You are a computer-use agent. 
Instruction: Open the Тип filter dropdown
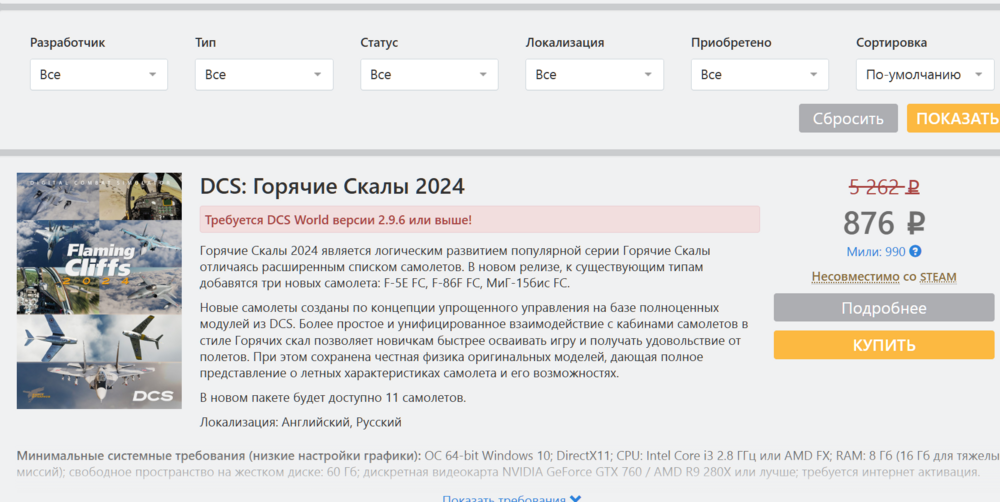point(264,75)
